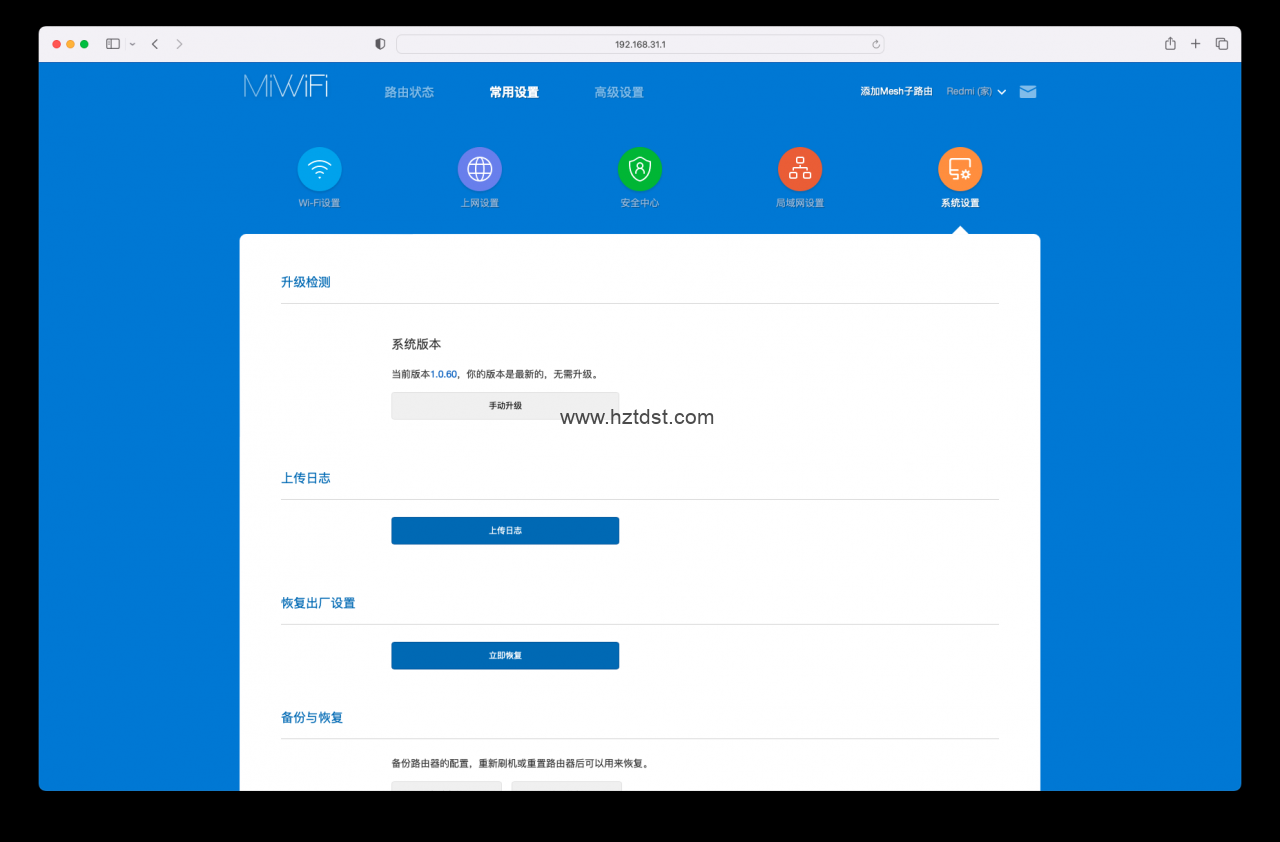Reload the page with refresh icon
Viewport: 1280px width, 842px height.
point(876,44)
